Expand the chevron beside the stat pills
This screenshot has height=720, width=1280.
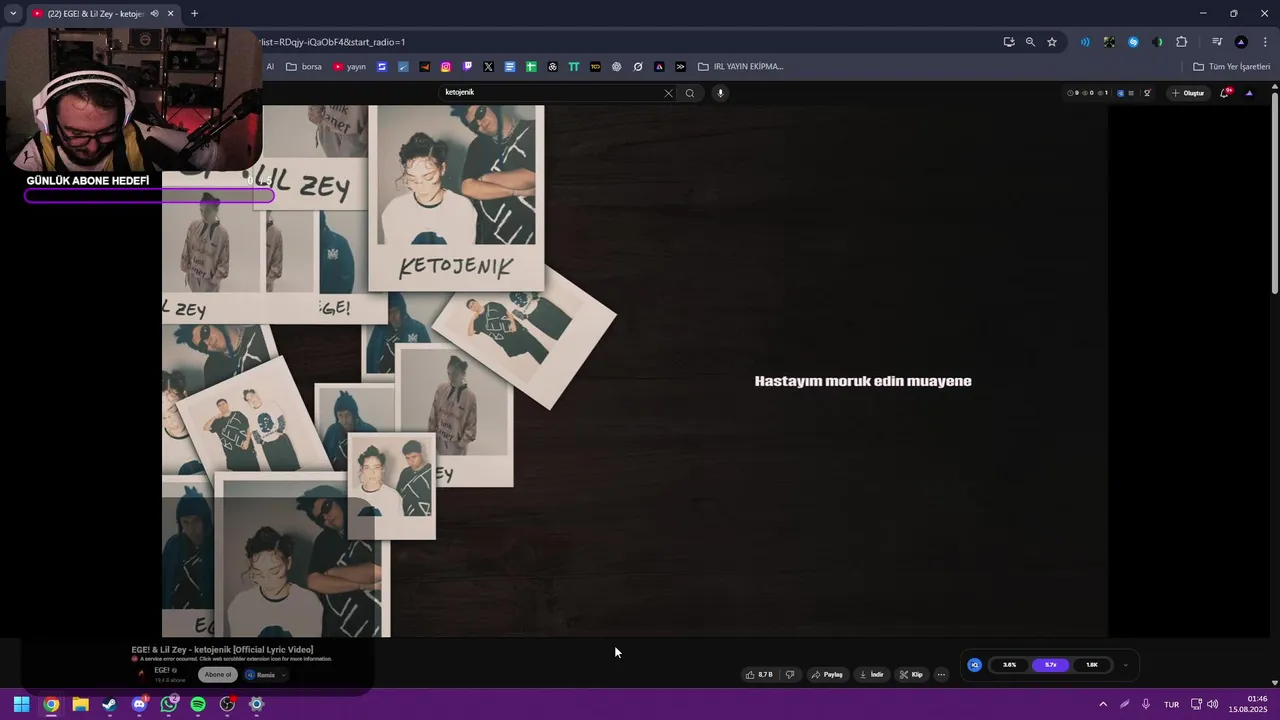1125,665
